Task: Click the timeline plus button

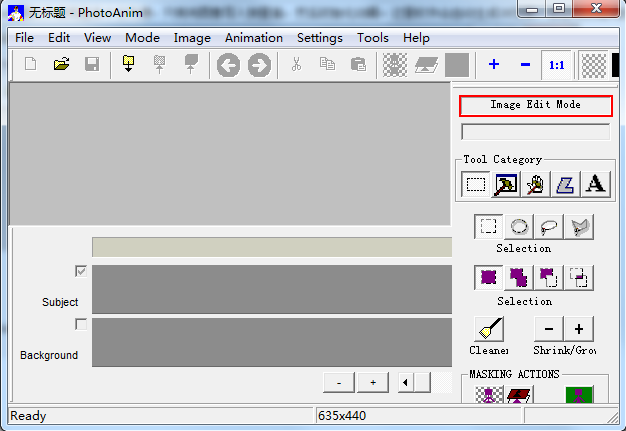Action: [373, 382]
